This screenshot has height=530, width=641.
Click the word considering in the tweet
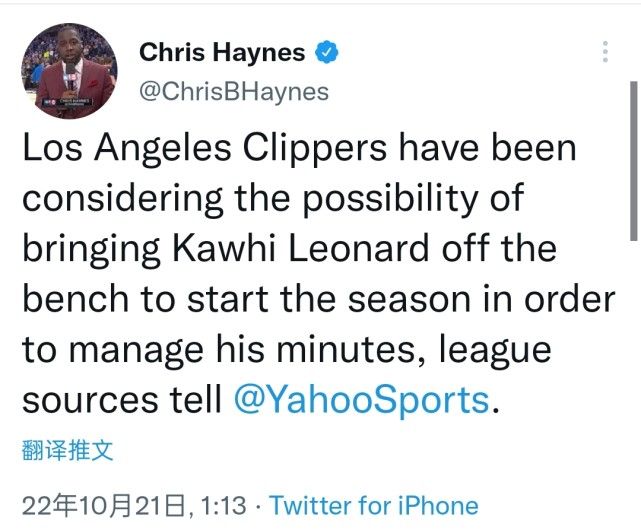tap(123, 199)
